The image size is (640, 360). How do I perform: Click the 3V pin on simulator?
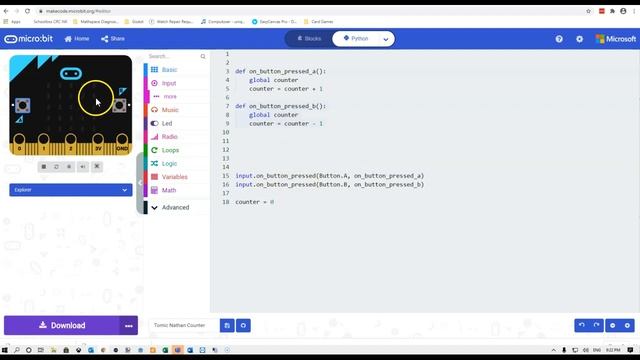(x=98, y=144)
